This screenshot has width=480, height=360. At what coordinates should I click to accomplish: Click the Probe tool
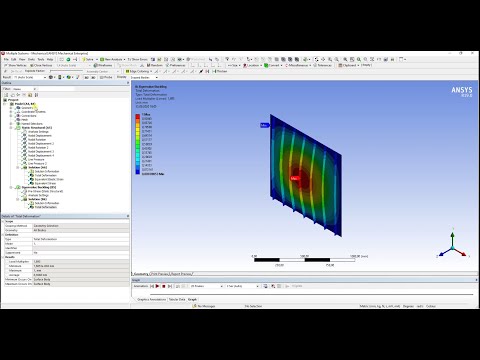[x=106, y=77]
